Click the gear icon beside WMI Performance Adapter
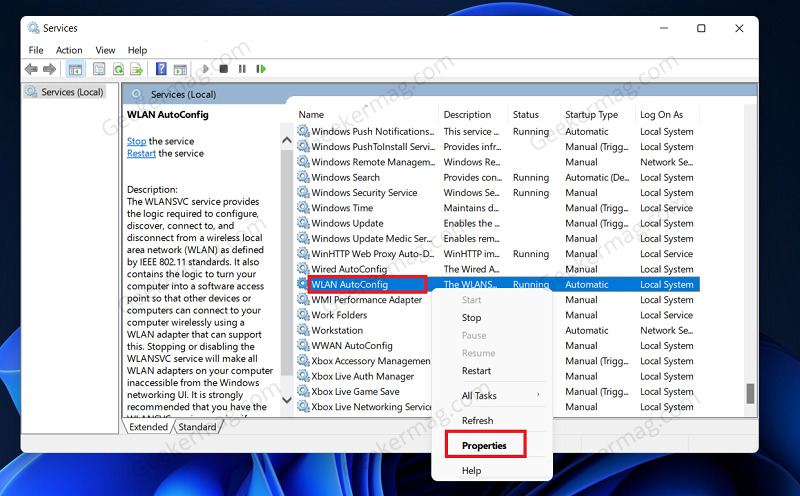This screenshot has height=496, width=800. [x=304, y=300]
